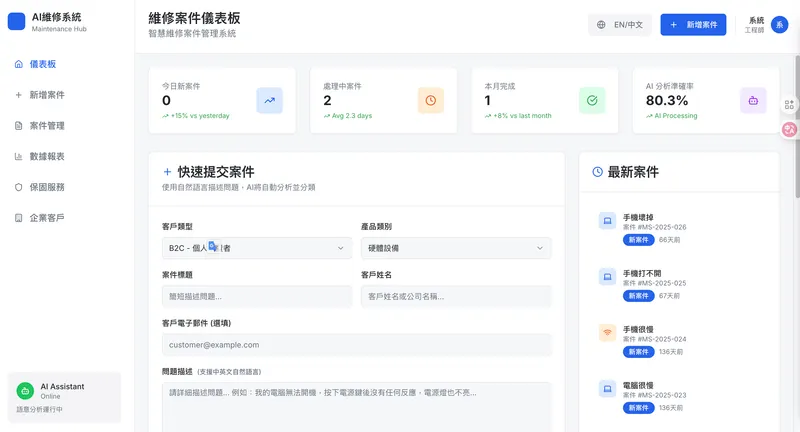
Task: Open the 手機很慢 case entry
Action: (x=679, y=341)
